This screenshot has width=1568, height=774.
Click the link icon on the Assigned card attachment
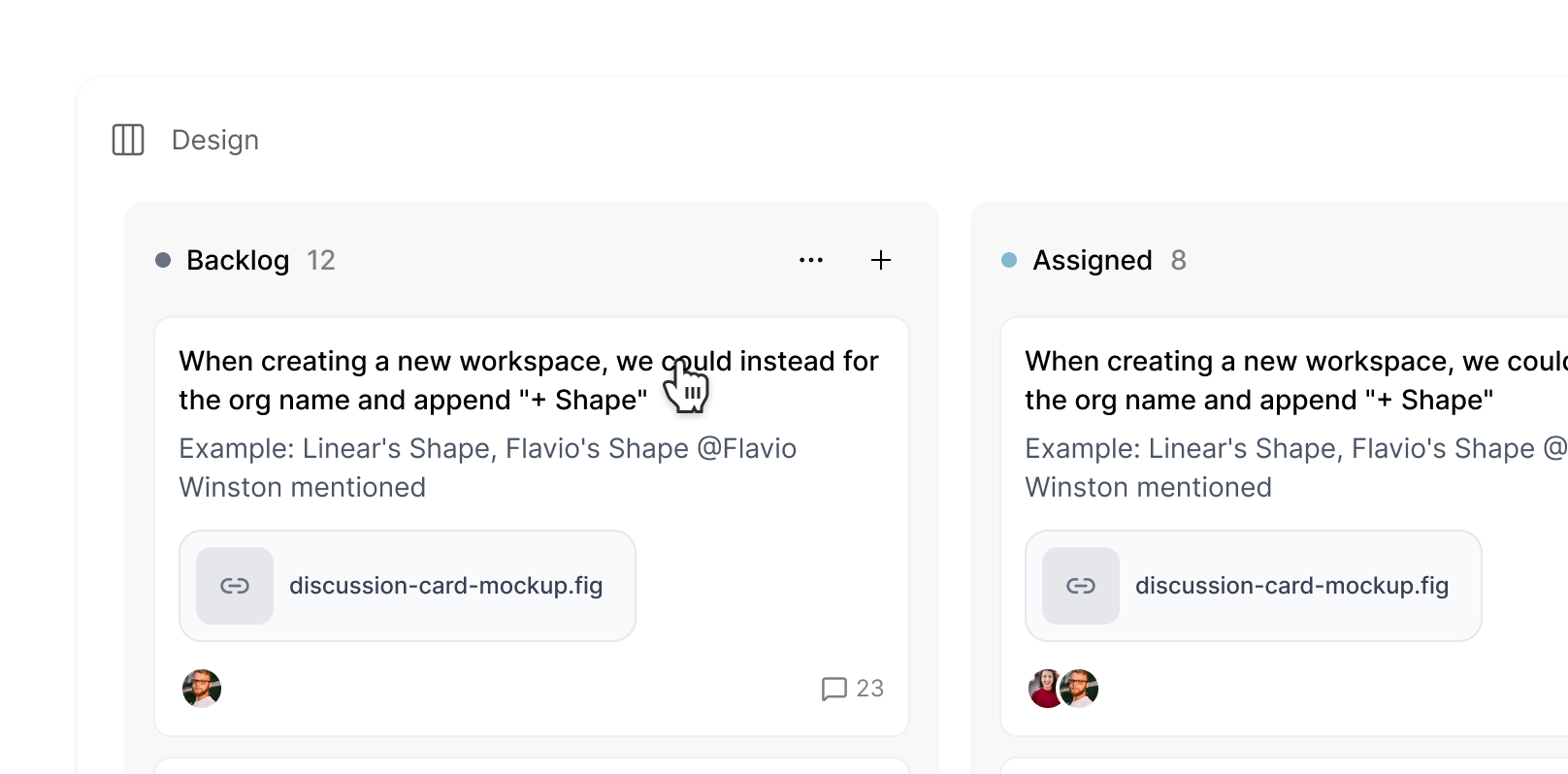(x=1080, y=586)
